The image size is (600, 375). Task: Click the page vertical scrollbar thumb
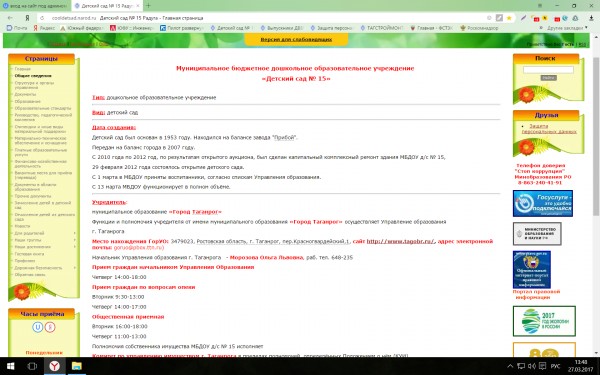[596, 136]
